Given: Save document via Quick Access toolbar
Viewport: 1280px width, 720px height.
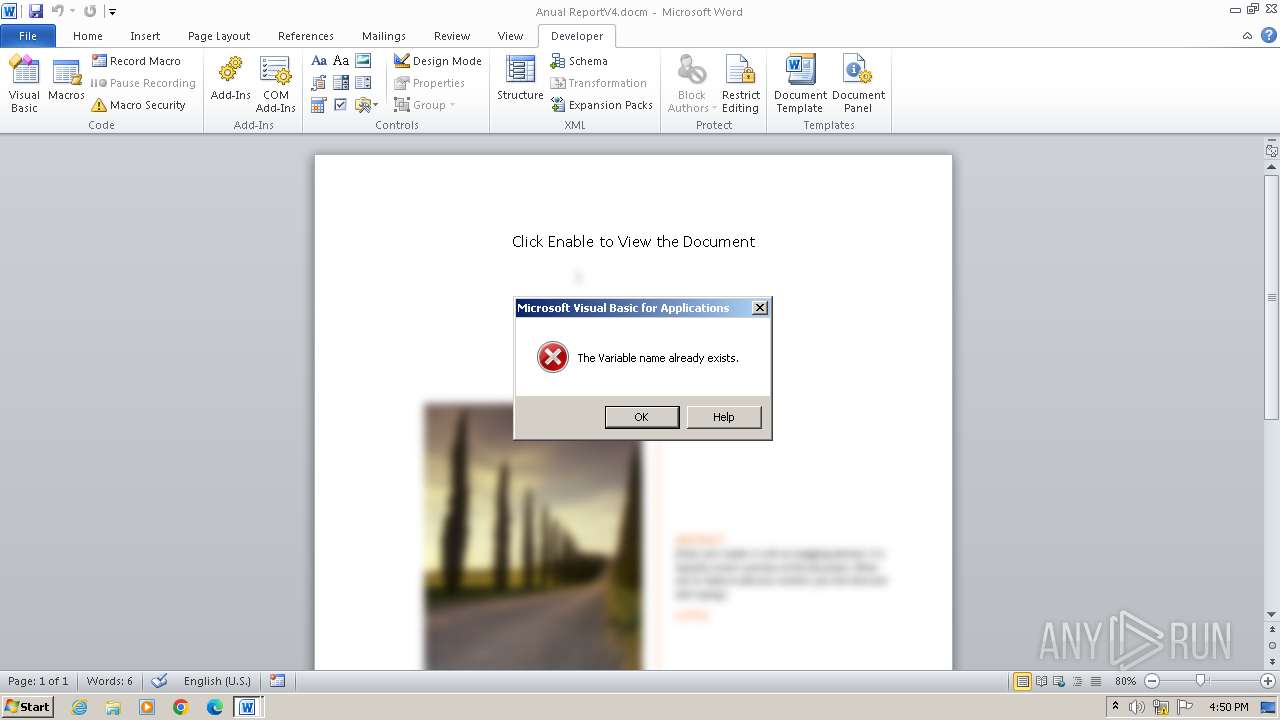Looking at the screenshot, I should click(36, 11).
